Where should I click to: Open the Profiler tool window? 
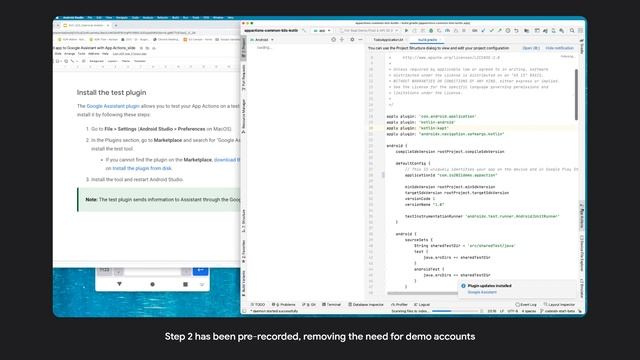click(x=399, y=304)
